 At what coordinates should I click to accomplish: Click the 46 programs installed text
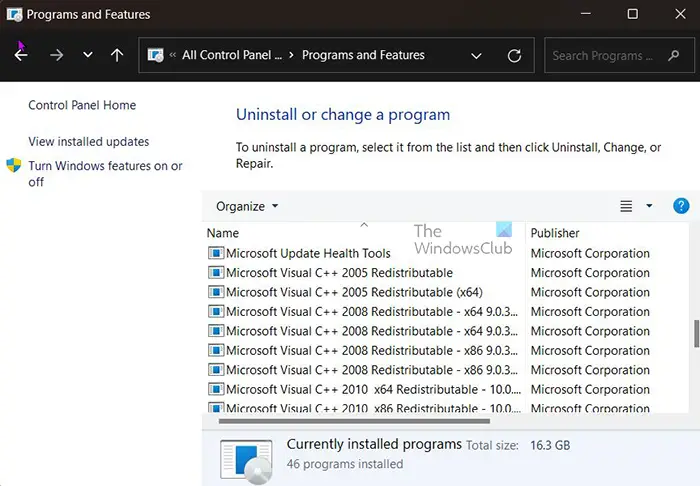click(345, 464)
